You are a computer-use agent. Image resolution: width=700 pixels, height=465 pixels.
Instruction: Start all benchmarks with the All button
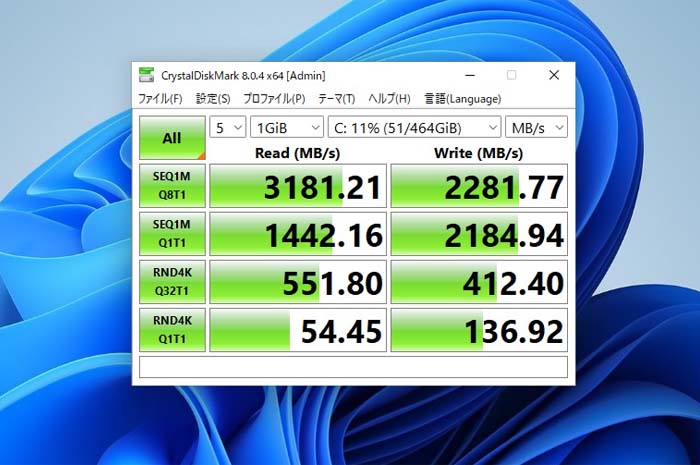172,138
